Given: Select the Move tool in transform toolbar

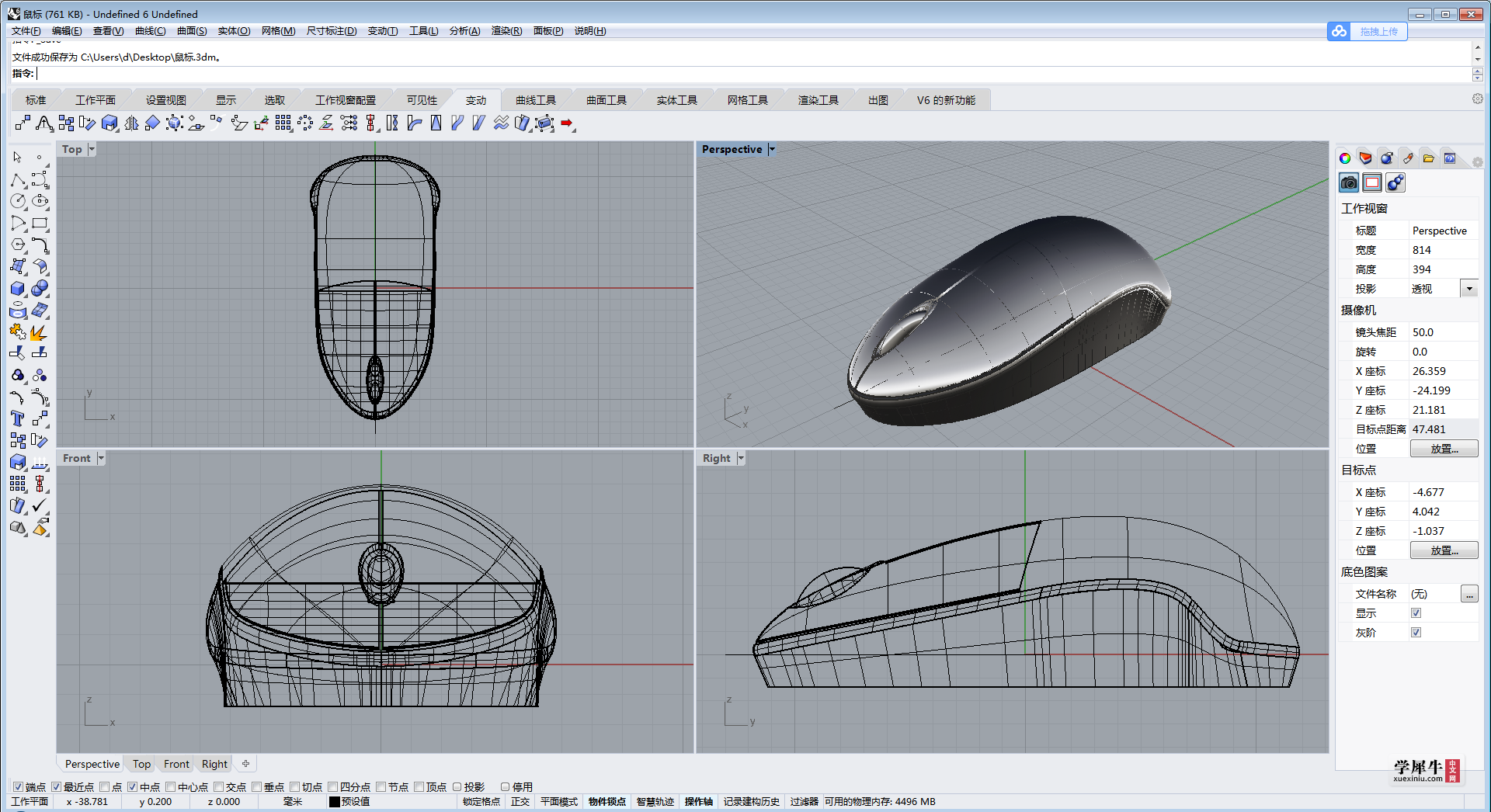Looking at the screenshot, I should (23, 123).
